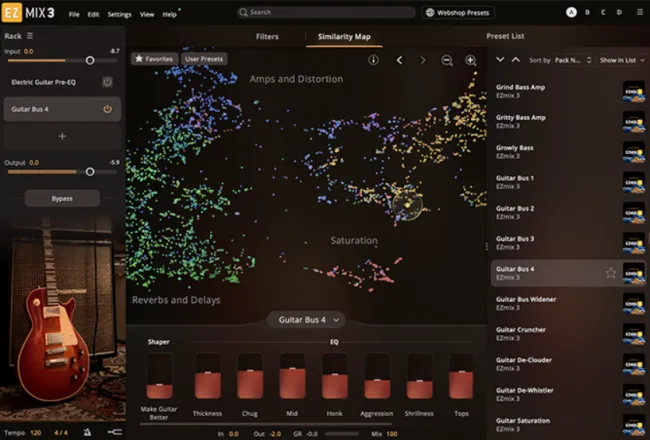Adjust the Make Guitar Better shaper fader
Viewport: 650px width, 440px height.
[159, 376]
